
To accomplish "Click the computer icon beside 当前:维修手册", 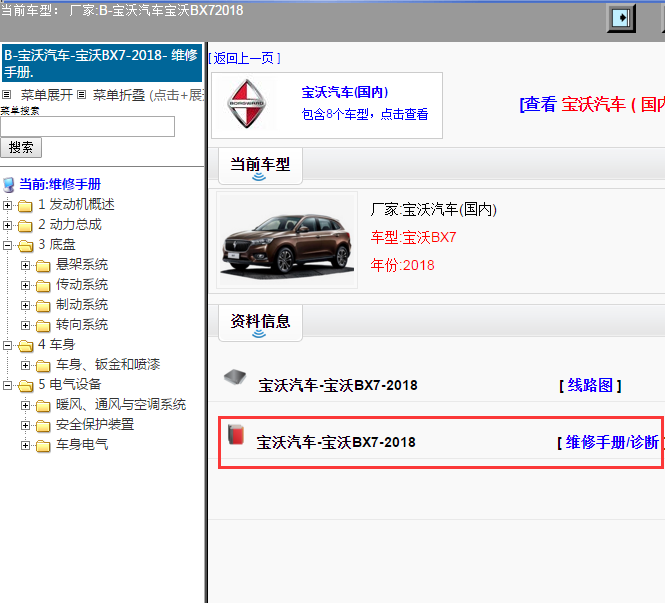I will pos(8,185).
